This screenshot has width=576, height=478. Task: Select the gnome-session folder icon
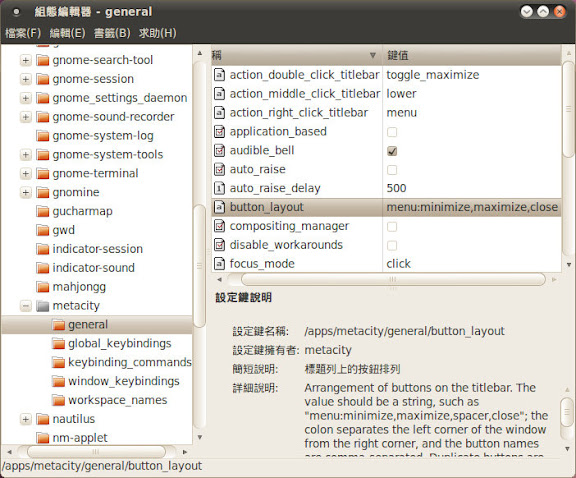(x=43, y=79)
